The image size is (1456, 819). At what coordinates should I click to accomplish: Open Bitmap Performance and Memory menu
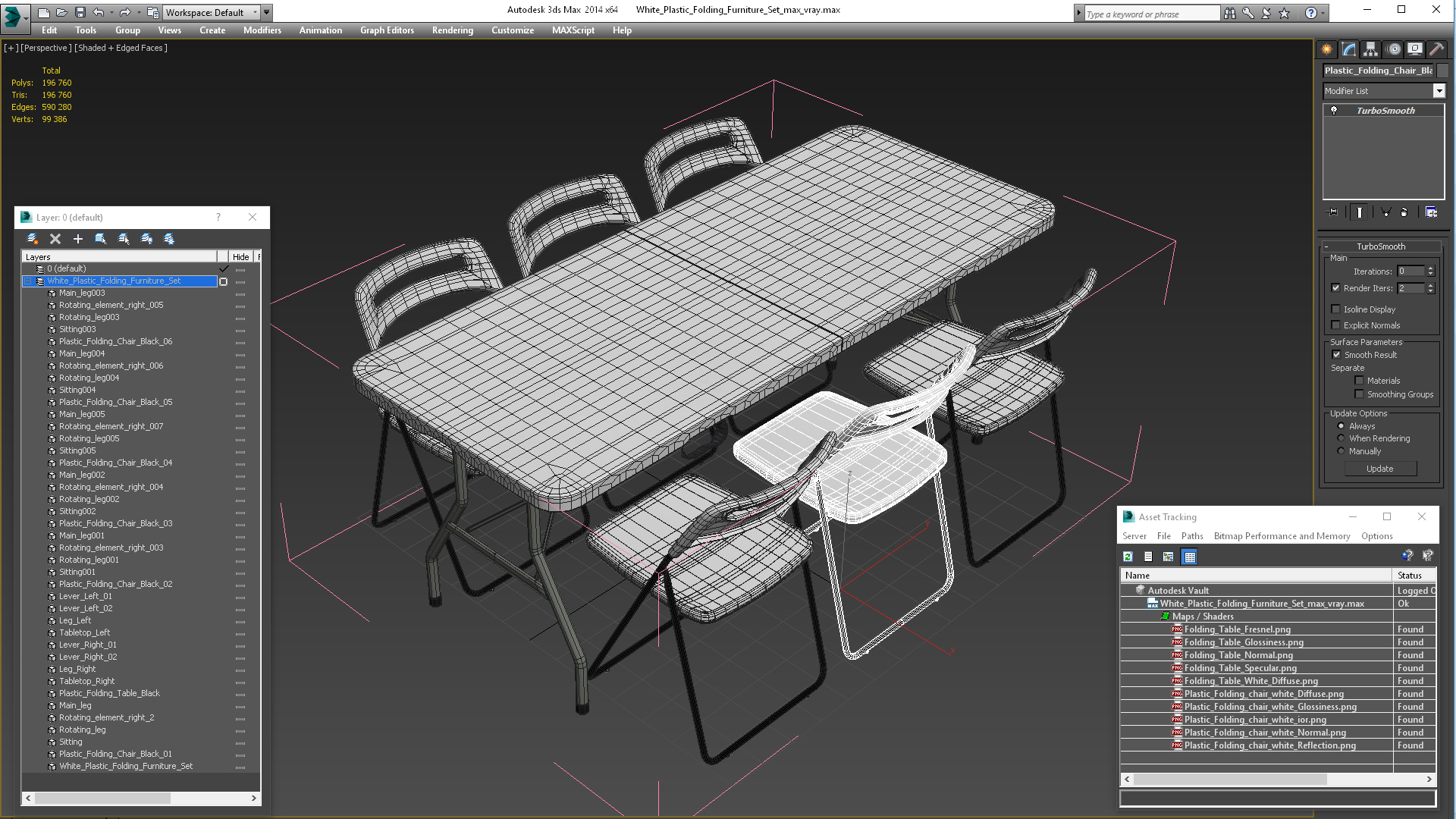click(1282, 536)
